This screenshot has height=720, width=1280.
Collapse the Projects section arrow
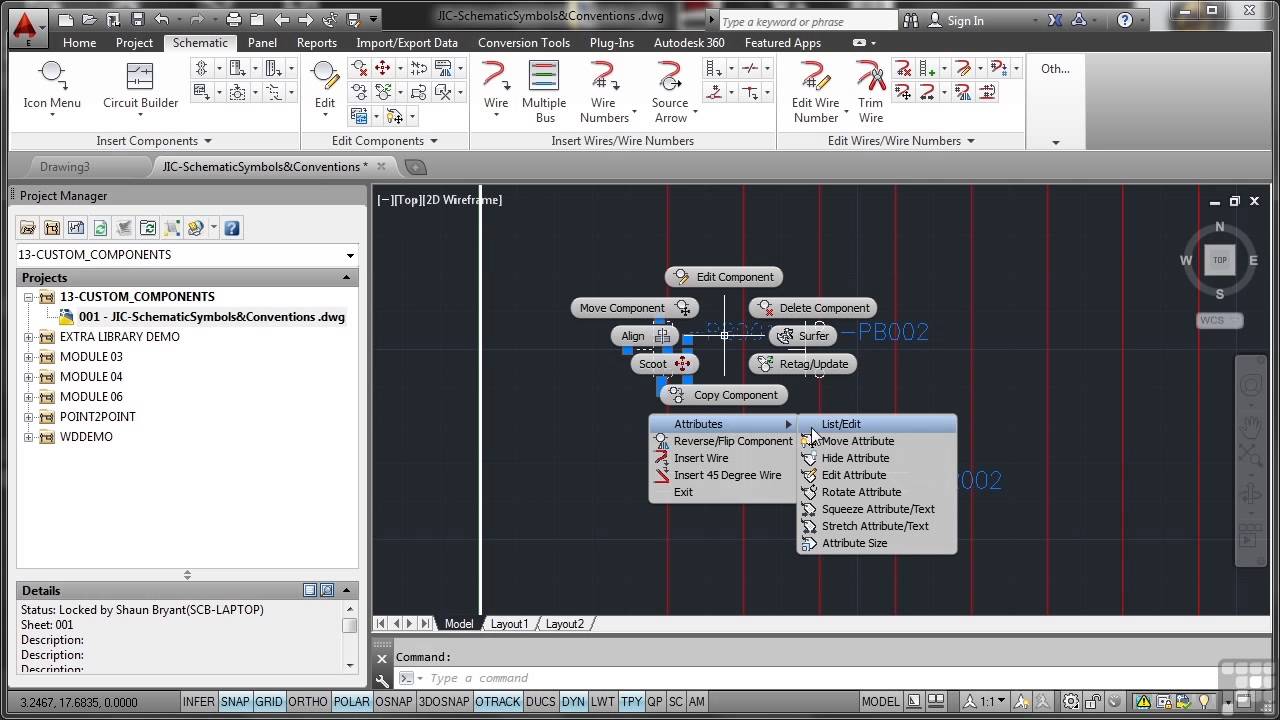click(x=347, y=278)
